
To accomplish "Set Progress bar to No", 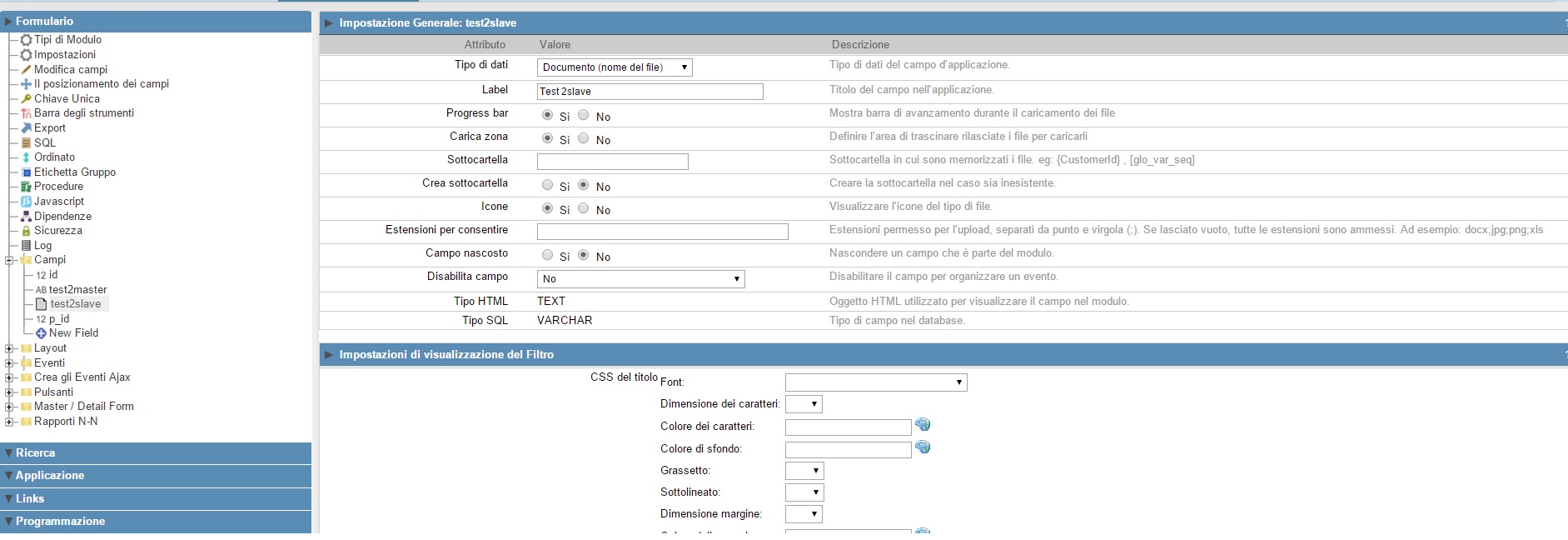I will (584, 115).
